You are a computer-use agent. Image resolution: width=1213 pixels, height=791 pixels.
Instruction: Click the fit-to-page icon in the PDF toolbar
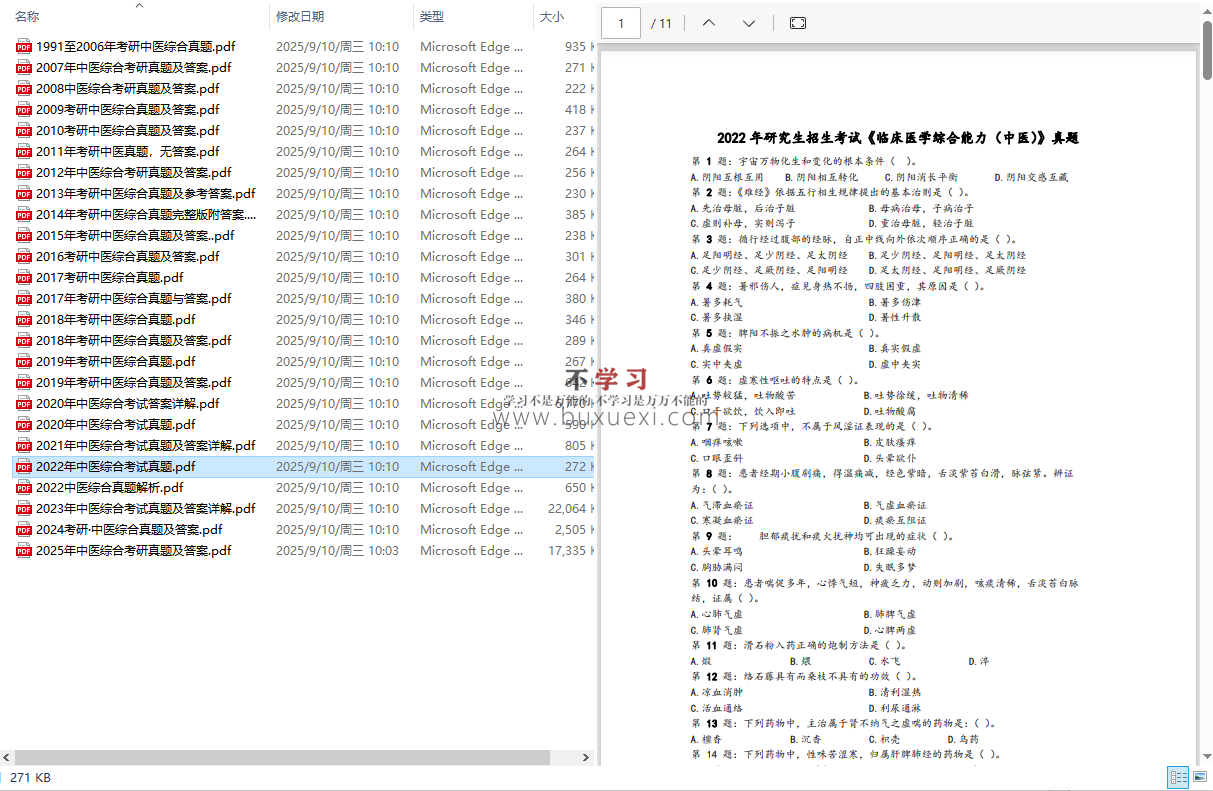(x=797, y=22)
